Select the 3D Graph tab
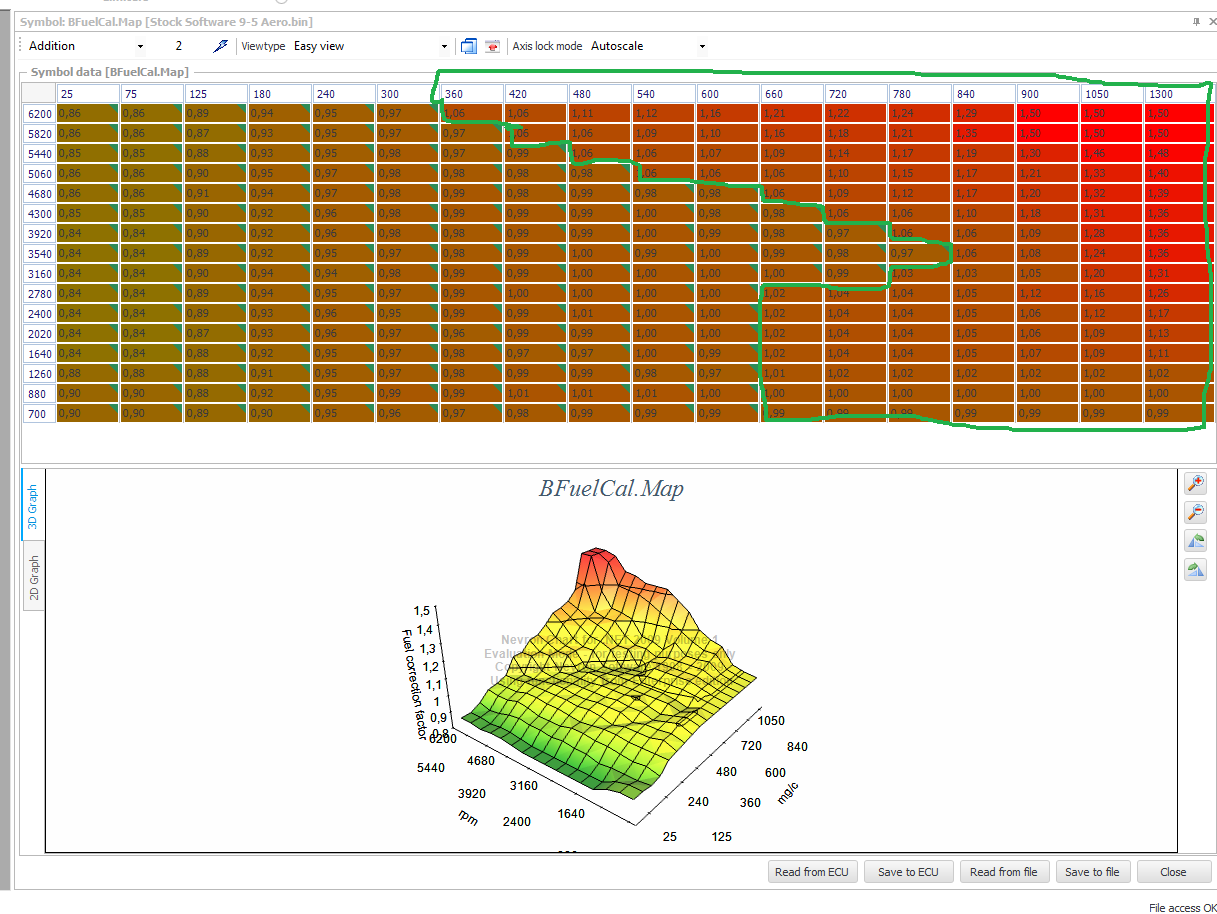The width and height of the screenshot is (1217, 914). coord(33,507)
